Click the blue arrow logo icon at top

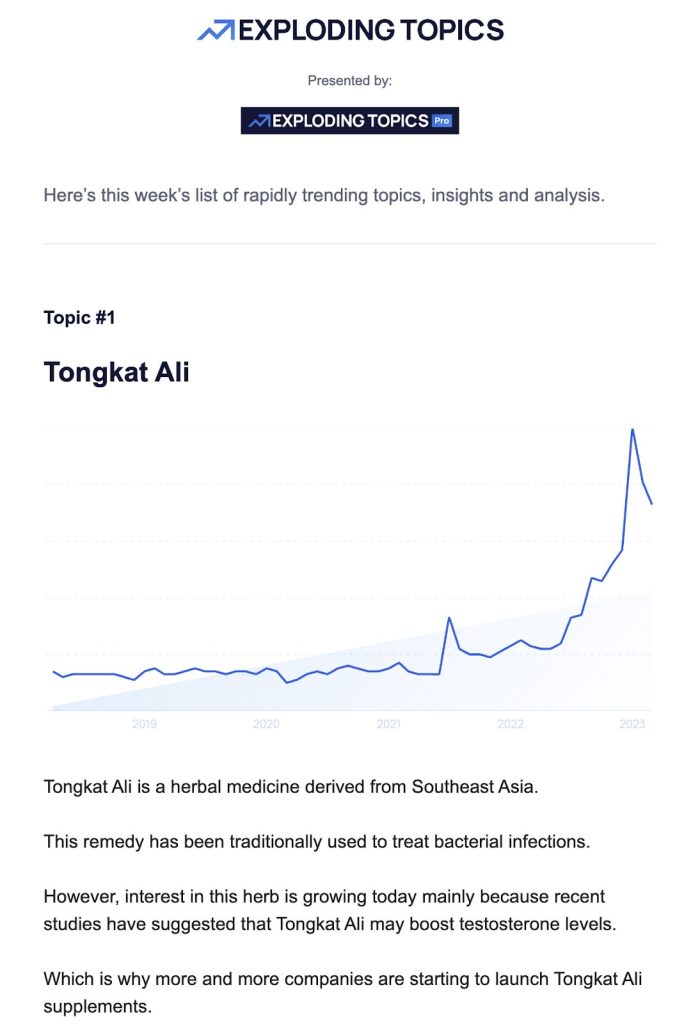click(x=216, y=31)
